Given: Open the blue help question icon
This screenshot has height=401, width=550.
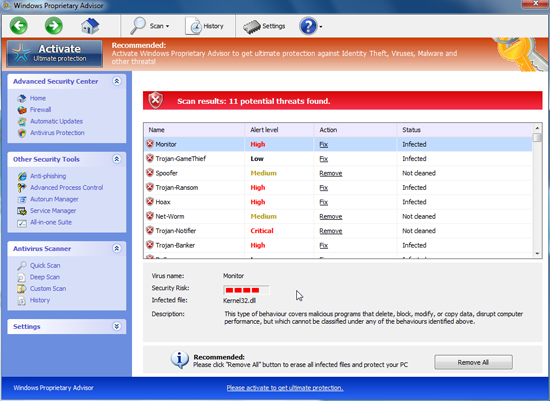Looking at the screenshot, I should [x=310, y=26].
